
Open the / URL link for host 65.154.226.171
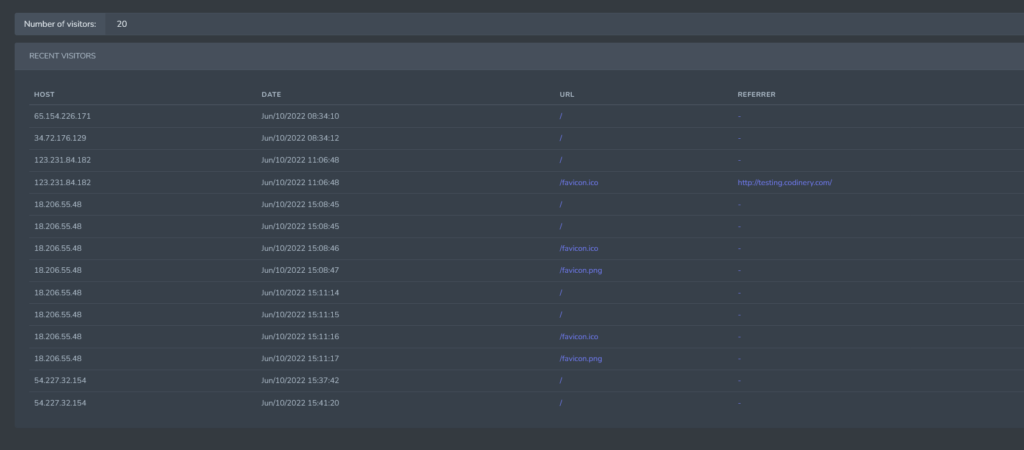(561, 116)
